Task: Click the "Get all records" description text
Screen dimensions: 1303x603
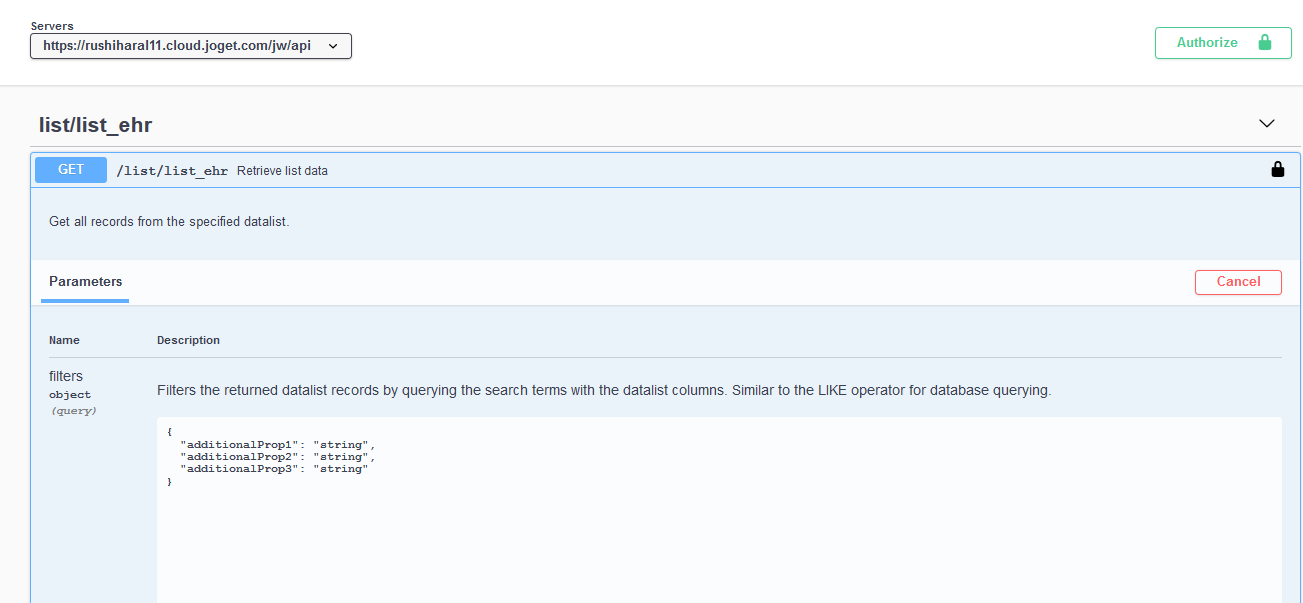Action: point(169,222)
